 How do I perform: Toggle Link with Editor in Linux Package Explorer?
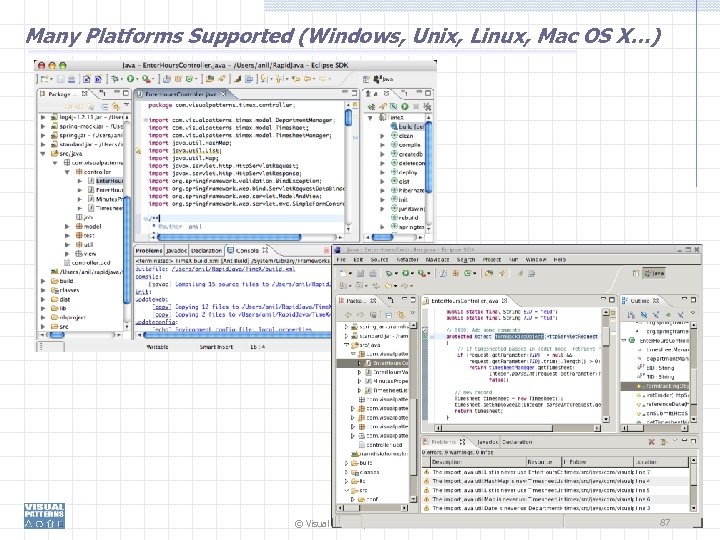400,315
